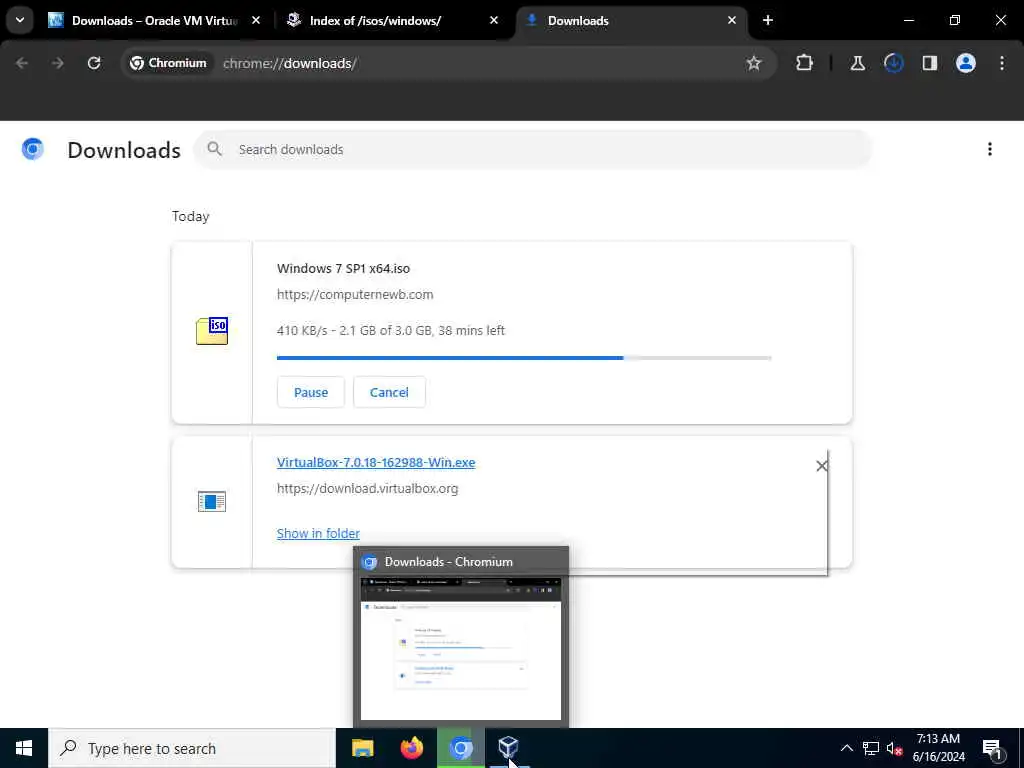The width and height of the screenshot is (1024, 768).
Task: Open the Chromium three-dot browser menu
Action: coord(1002,63)
